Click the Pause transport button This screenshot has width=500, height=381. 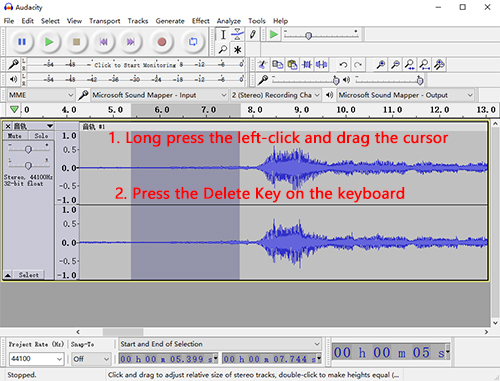(x=22, y=42)
